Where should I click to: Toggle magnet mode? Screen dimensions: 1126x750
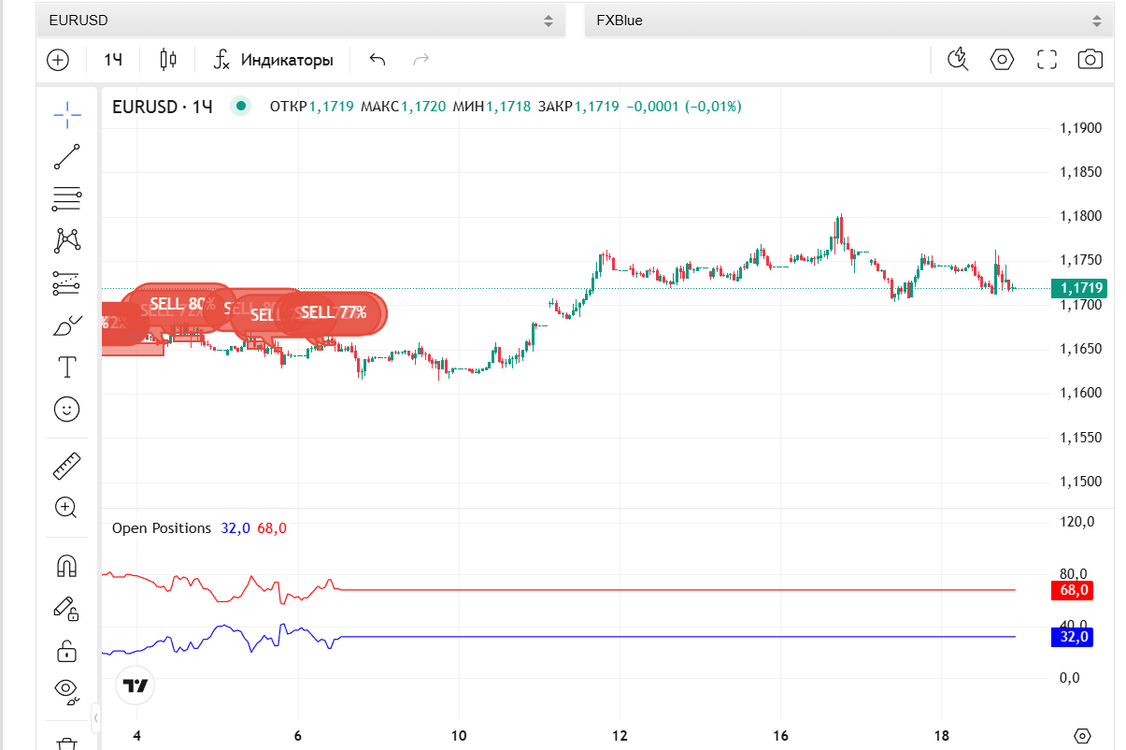click(x=67, y=566)
